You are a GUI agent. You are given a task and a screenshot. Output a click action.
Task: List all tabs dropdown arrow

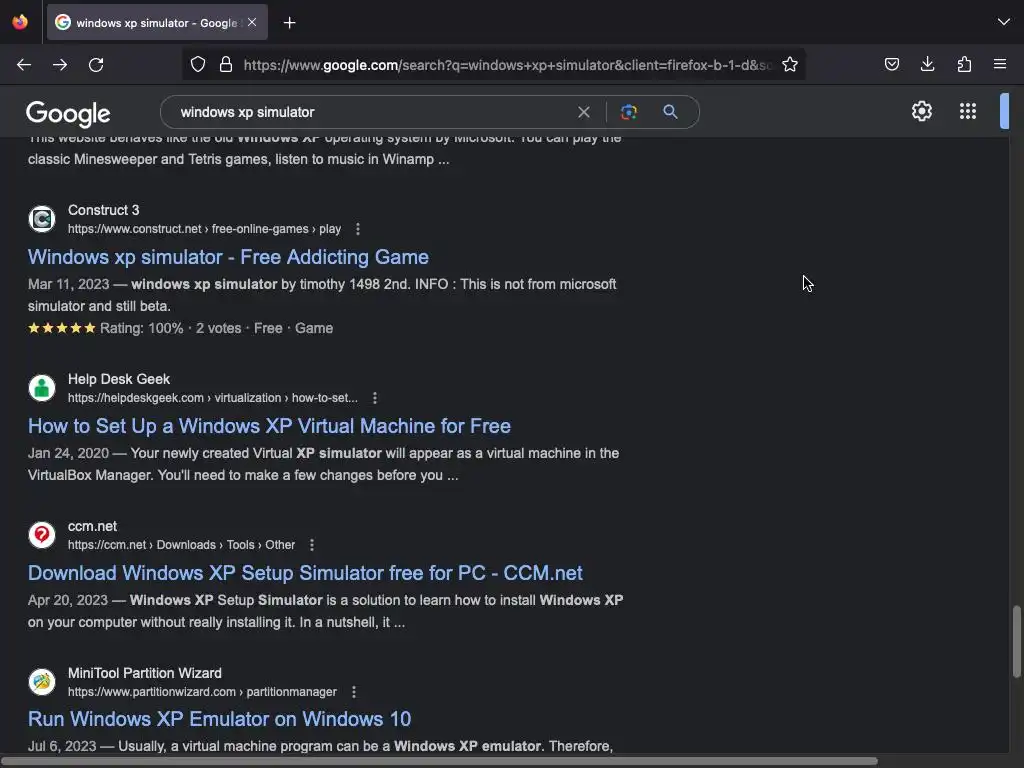pos(1004,22)
